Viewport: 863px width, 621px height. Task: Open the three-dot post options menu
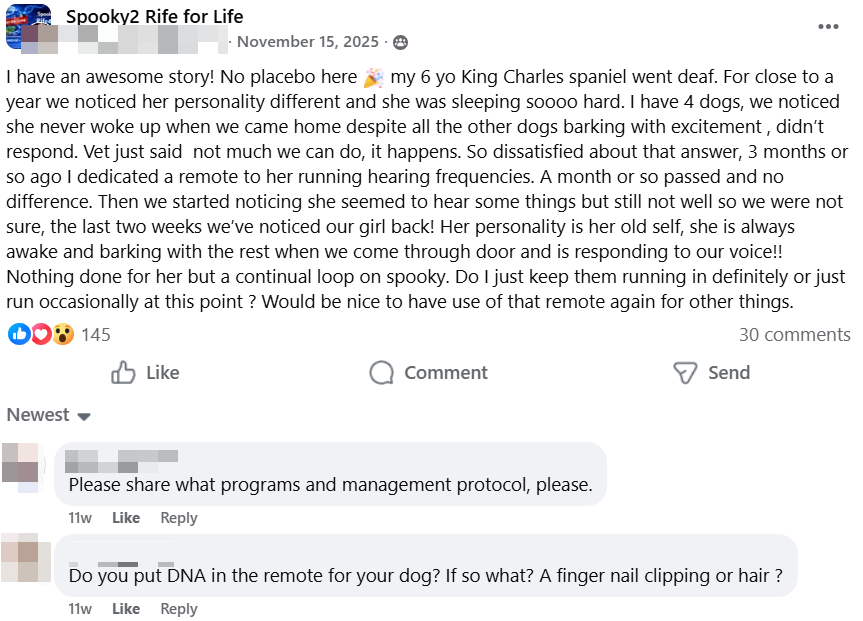pos(828,26)
